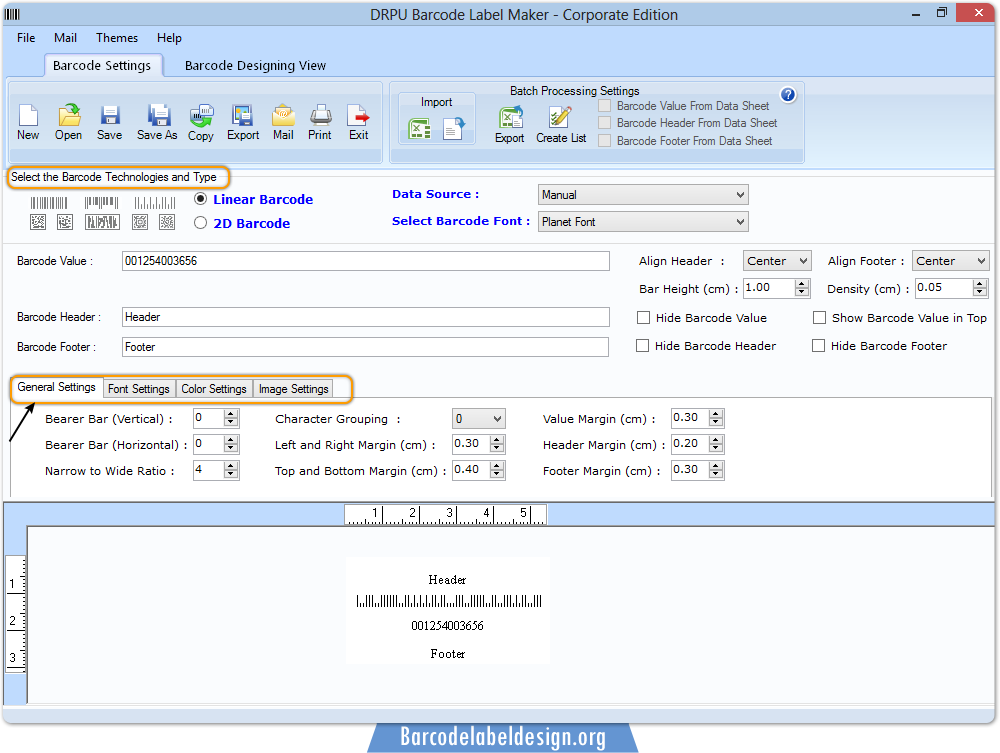
Task: Select the 2D Barcode radio button
Action: (x=200, y=223)
